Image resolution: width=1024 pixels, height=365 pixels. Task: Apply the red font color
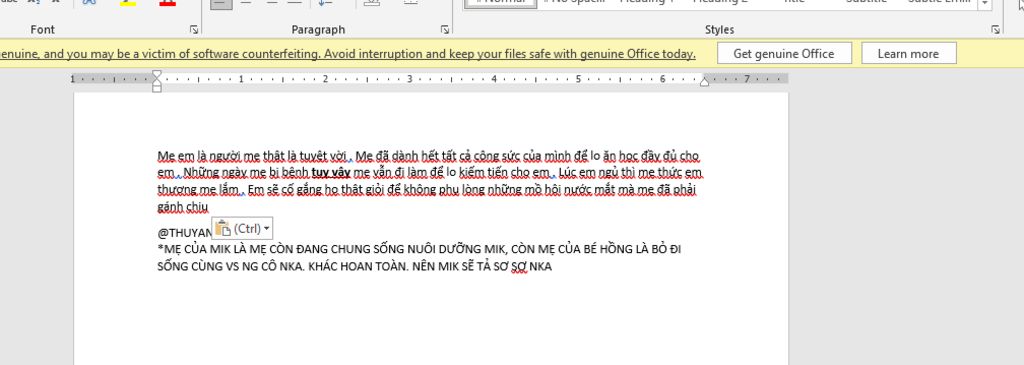point(167,3)
